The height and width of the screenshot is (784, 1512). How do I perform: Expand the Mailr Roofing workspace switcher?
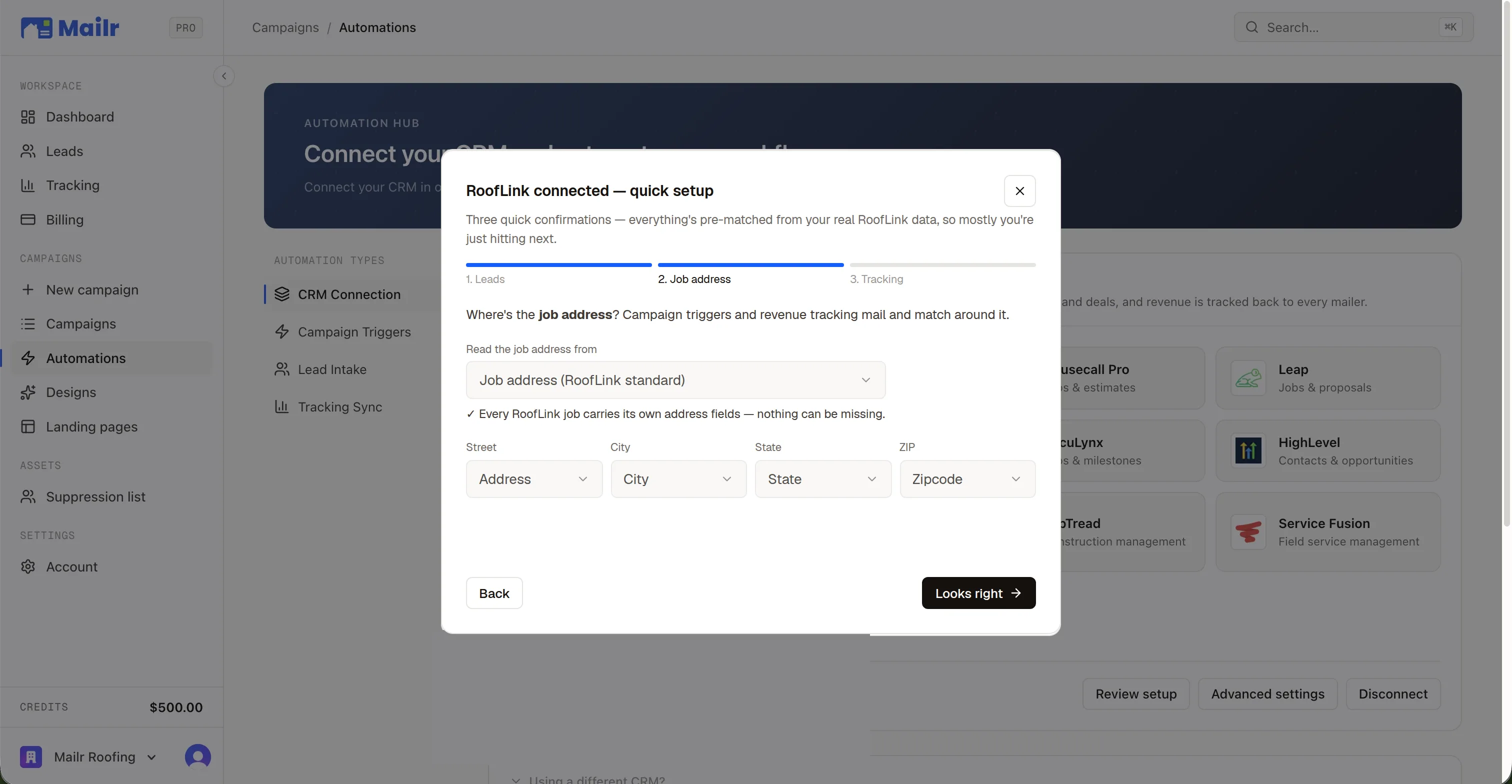pyautogui.click(x=151, y=757)
